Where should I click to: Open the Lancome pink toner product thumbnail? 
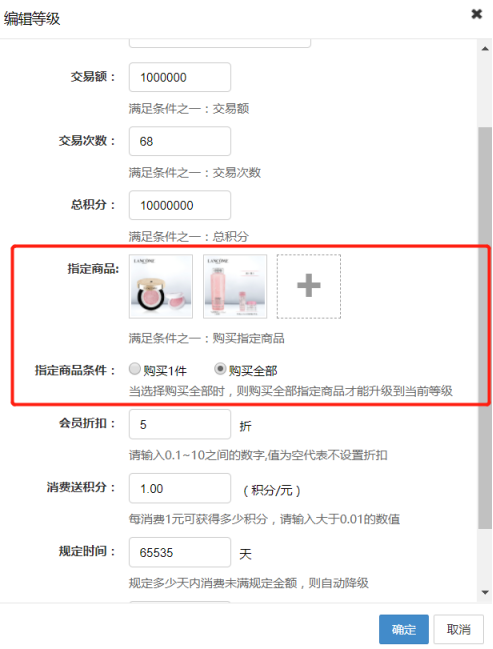click(x=235, y=286)
